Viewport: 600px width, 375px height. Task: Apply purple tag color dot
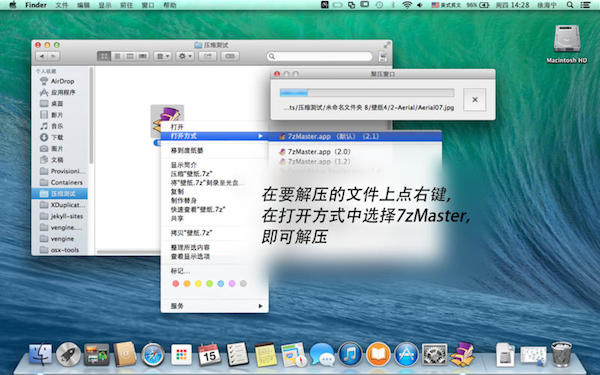click(232, 284)
